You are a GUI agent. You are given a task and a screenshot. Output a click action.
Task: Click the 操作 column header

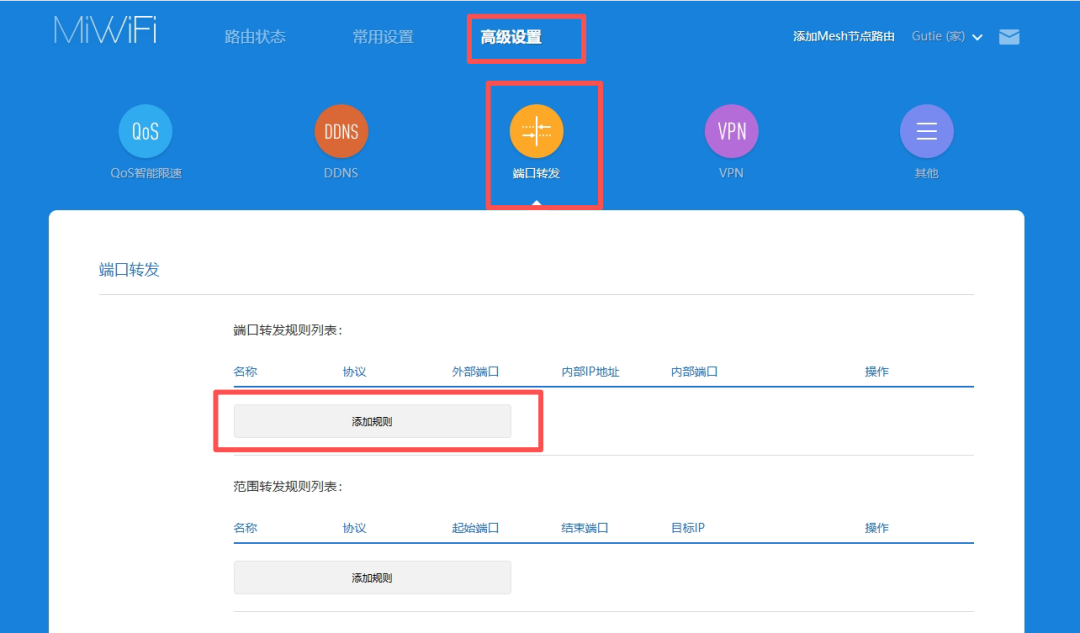click(876, 371)
